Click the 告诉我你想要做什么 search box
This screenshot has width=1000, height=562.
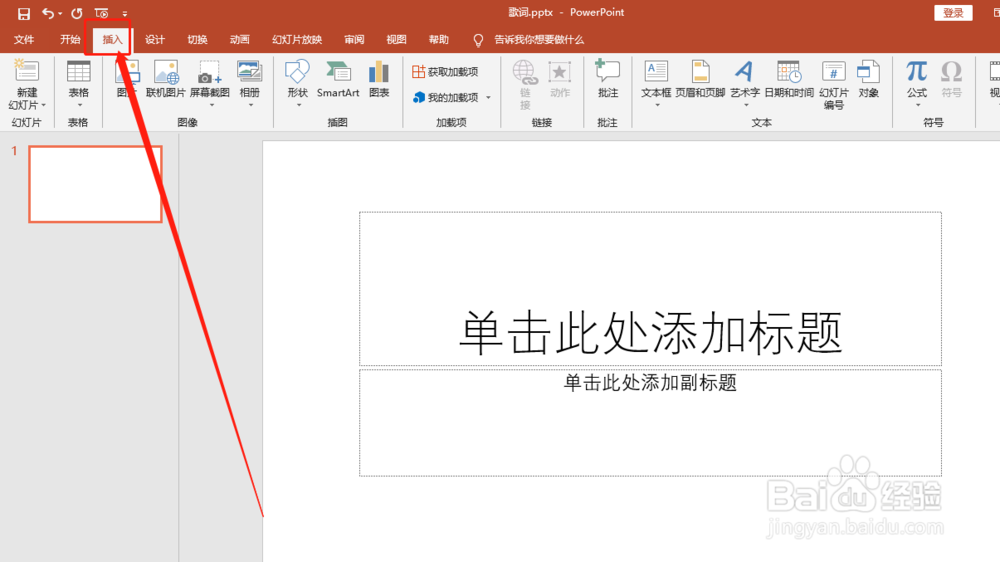click(x=538, y=40)
